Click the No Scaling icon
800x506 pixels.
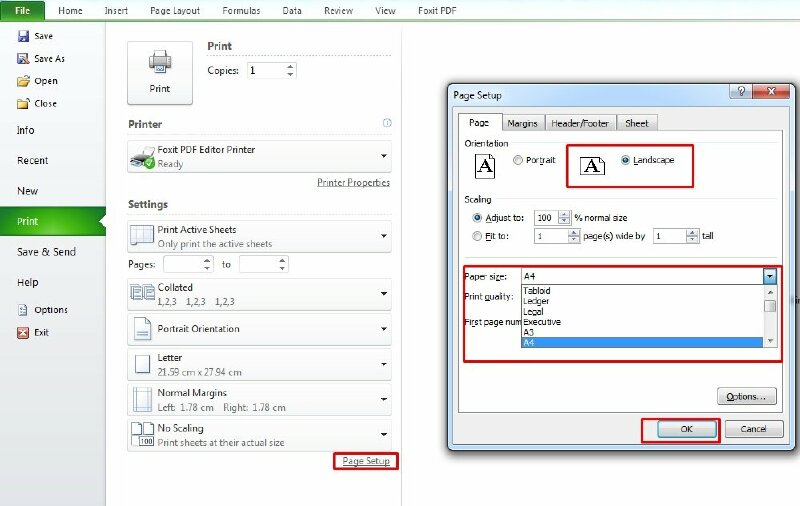(x=142, y=434)
